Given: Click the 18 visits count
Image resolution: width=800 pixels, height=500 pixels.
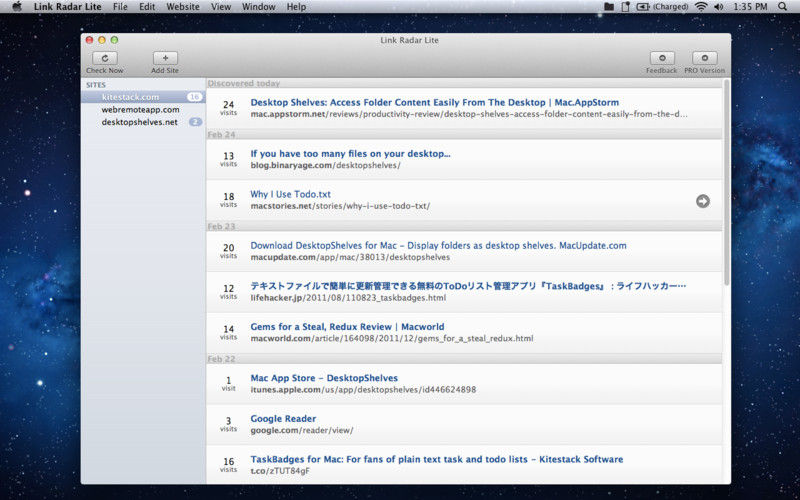Looking at the screenshot, I should [x=229, y=199].
